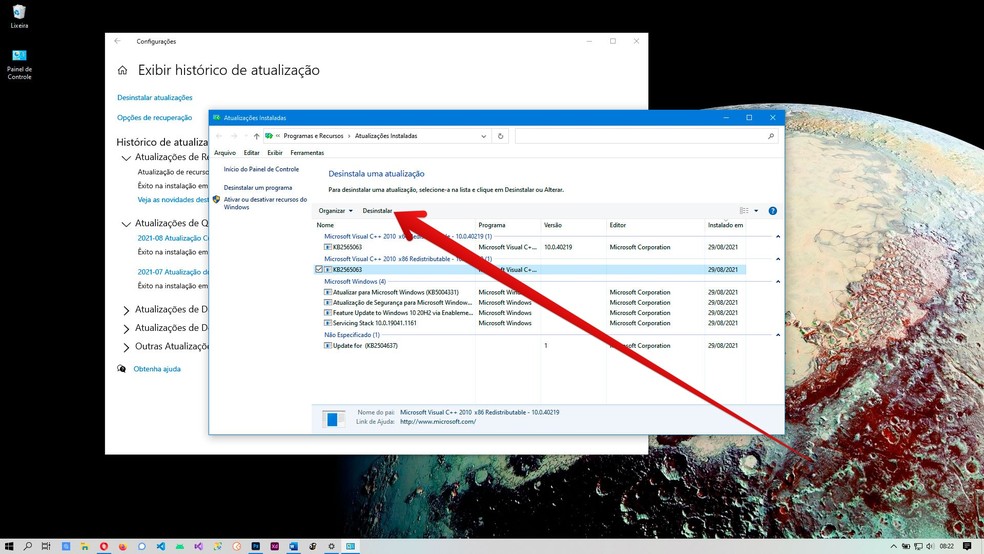The image size is (984, 554).
Task: Expand the Outras Atualizações section
Action: 126,347
